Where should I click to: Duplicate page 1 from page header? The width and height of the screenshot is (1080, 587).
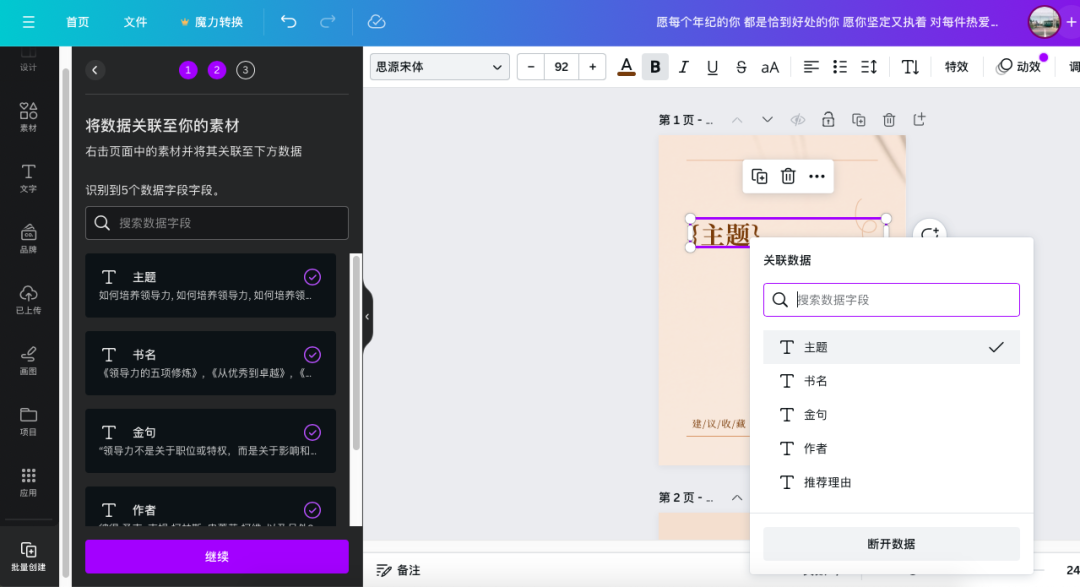[858, 120]
